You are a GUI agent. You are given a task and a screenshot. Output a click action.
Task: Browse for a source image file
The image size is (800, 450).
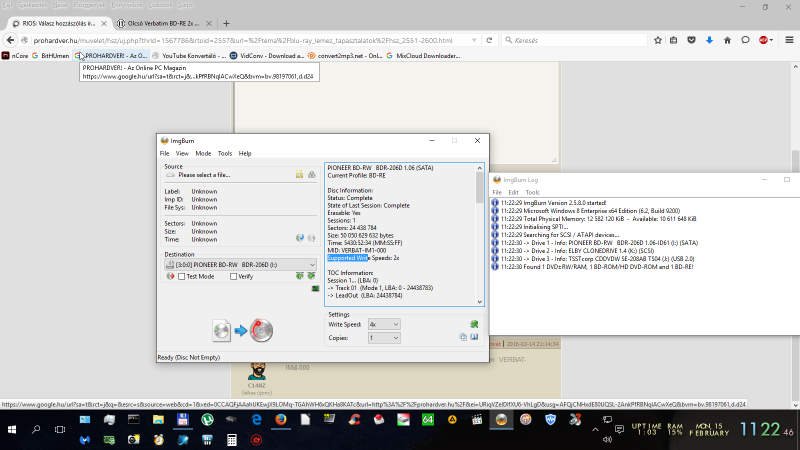[x=299, y=174]
